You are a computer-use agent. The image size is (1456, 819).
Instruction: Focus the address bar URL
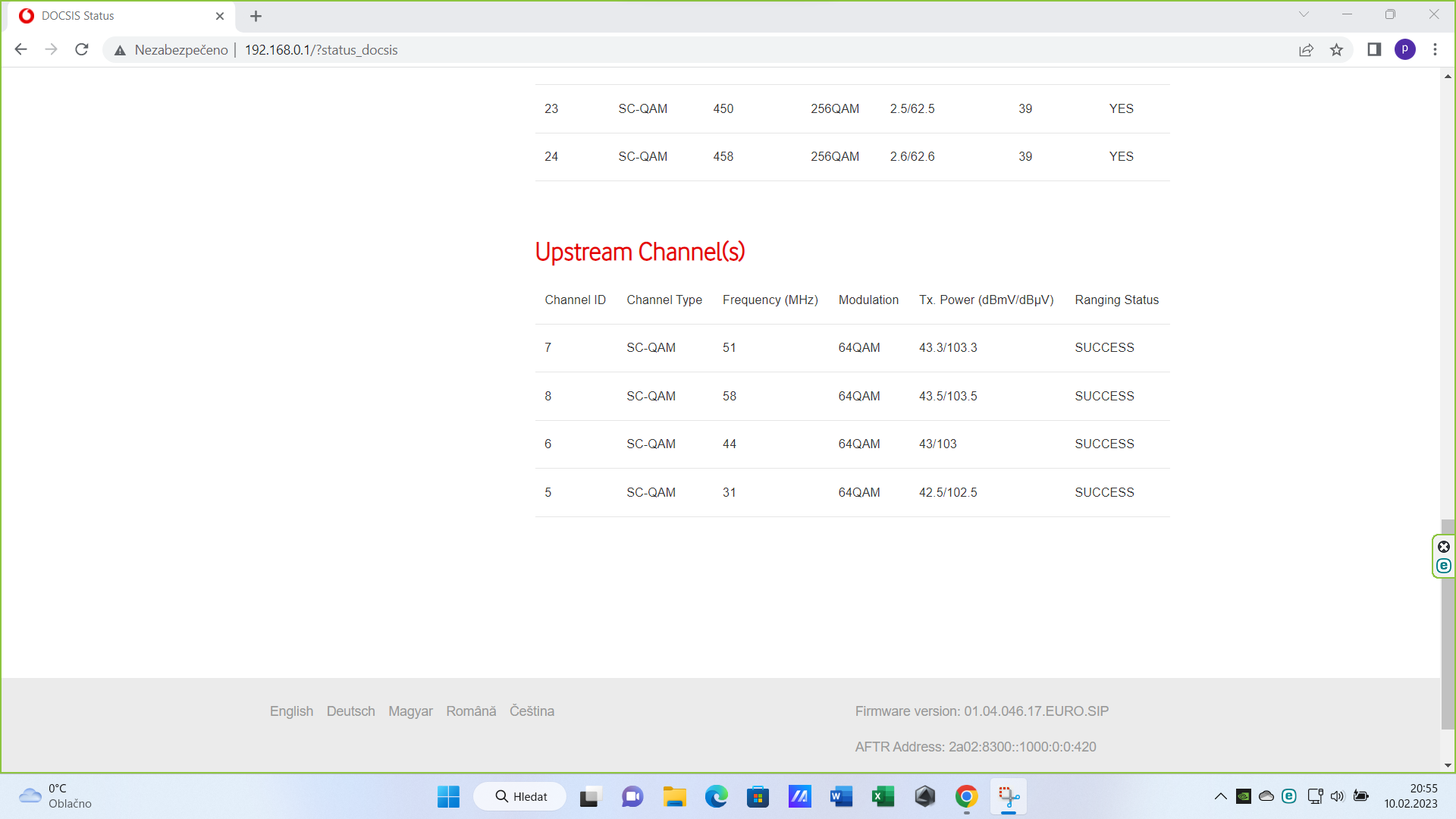(x=321, y=50)
